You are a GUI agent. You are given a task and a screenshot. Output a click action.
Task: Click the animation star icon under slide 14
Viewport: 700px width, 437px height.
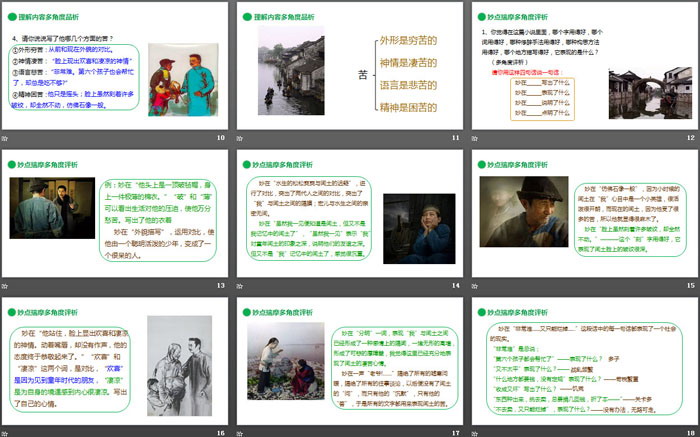point(241,285)
